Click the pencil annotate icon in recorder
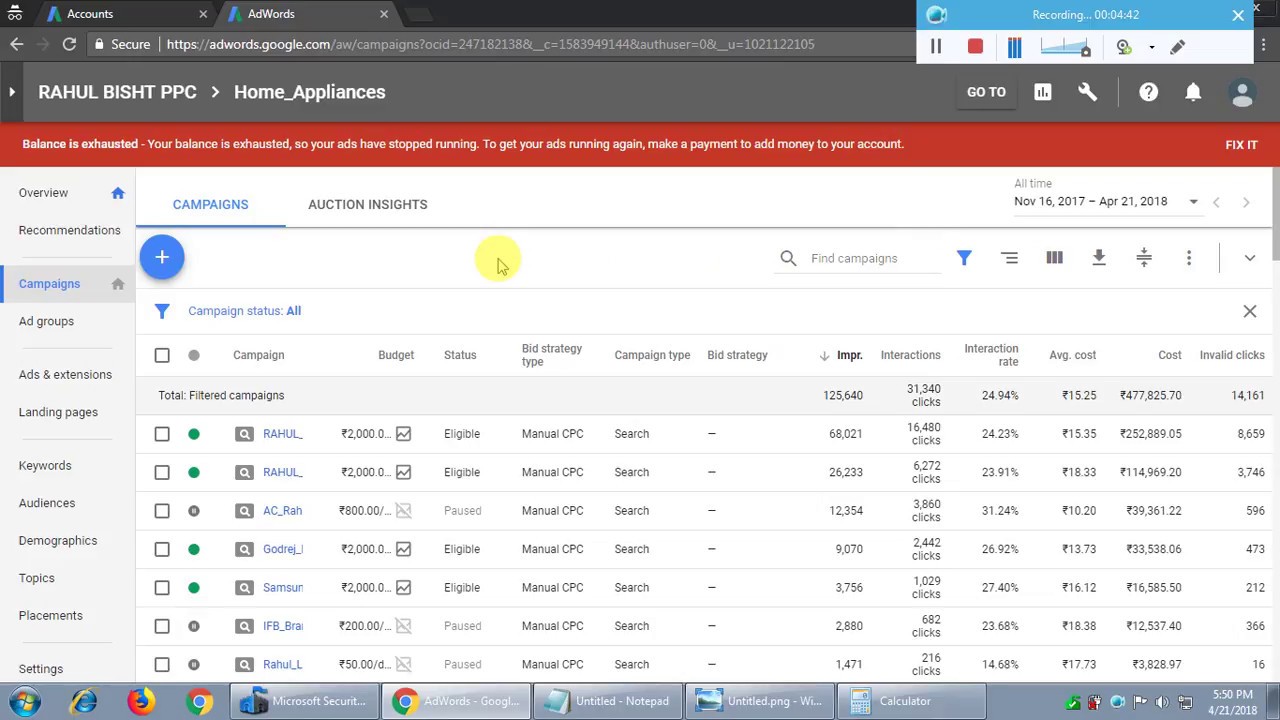Image resolution: width=1280 pixels, height=720 pixels. [x=1178, y=47]
